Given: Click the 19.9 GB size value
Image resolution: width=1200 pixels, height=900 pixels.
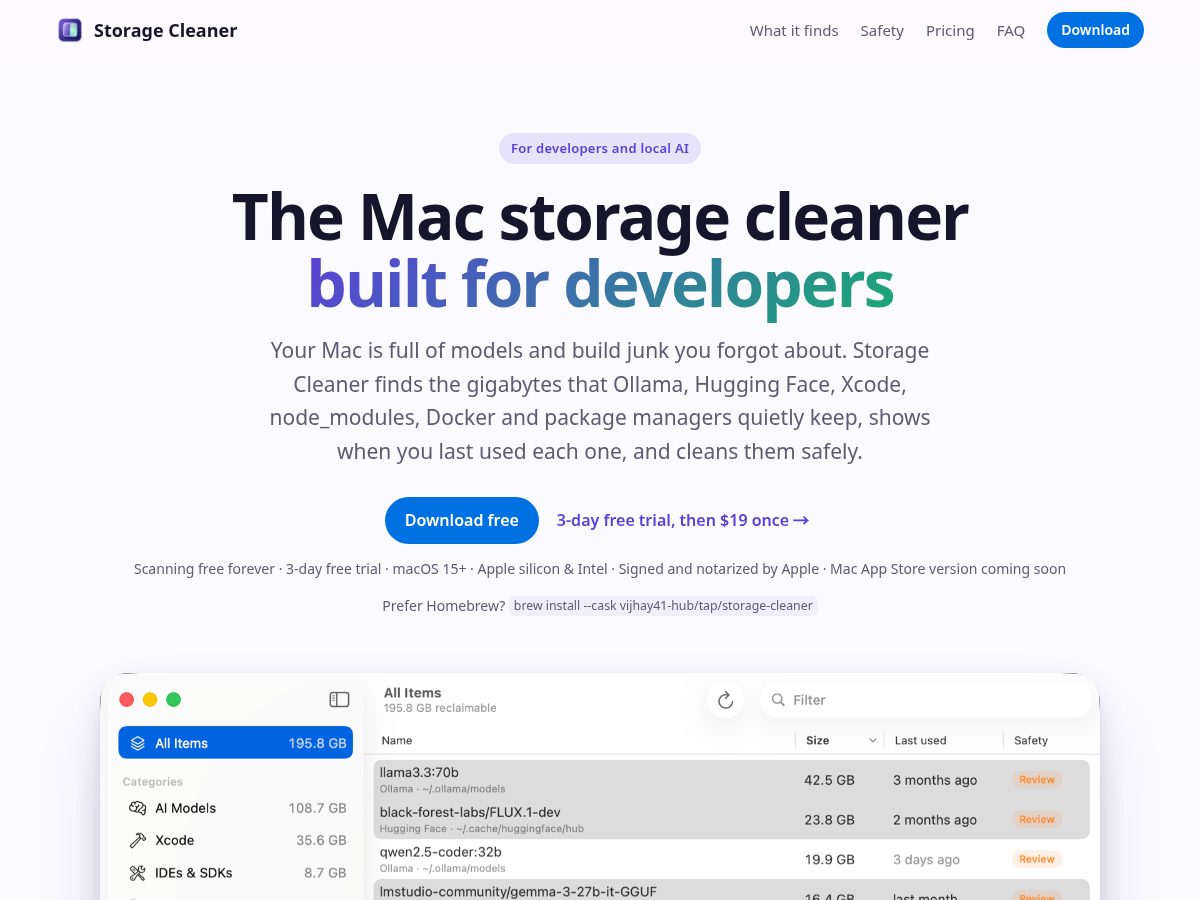Looking at the screenshot, I should pyautogui.click(x=829, y=859).
